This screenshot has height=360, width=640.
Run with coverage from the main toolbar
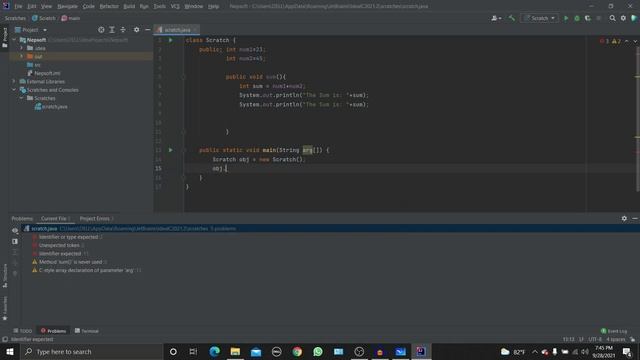[x=588, y=18]
